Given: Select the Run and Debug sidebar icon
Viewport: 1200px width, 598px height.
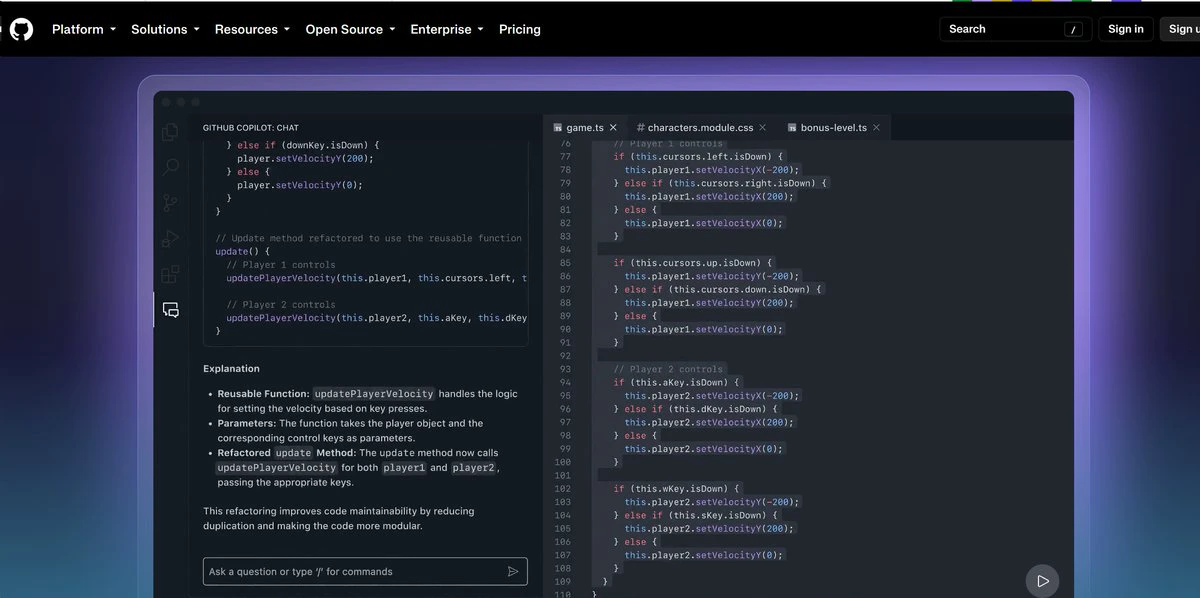Looking at the screenshot, I should coord(171,238).
